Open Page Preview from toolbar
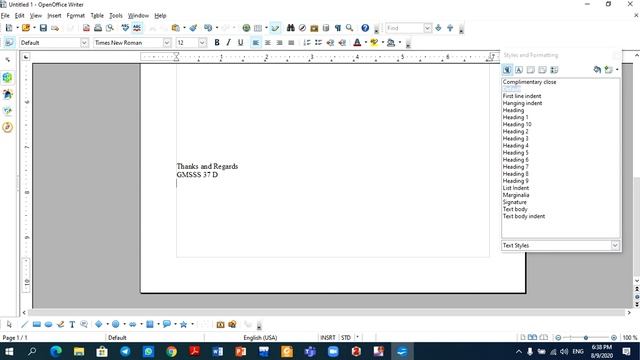This screenshot has height=360, width=640. coord(110,28)
